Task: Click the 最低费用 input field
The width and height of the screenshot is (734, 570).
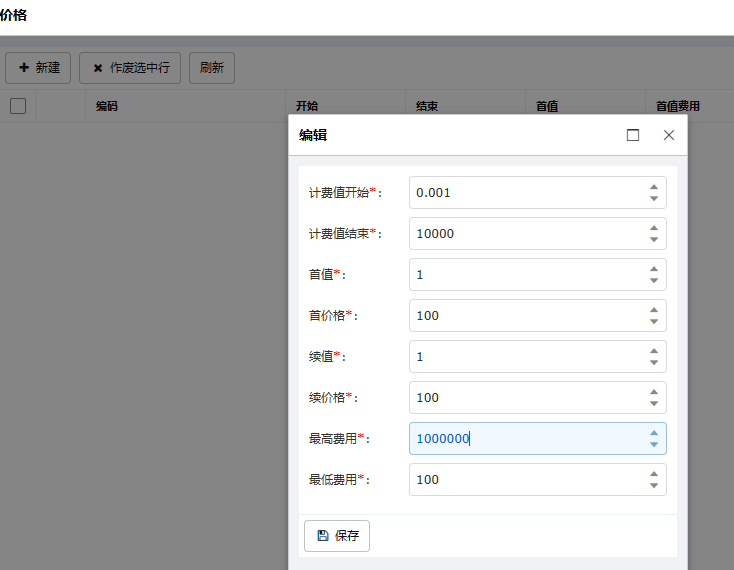Action: point(537,480)
